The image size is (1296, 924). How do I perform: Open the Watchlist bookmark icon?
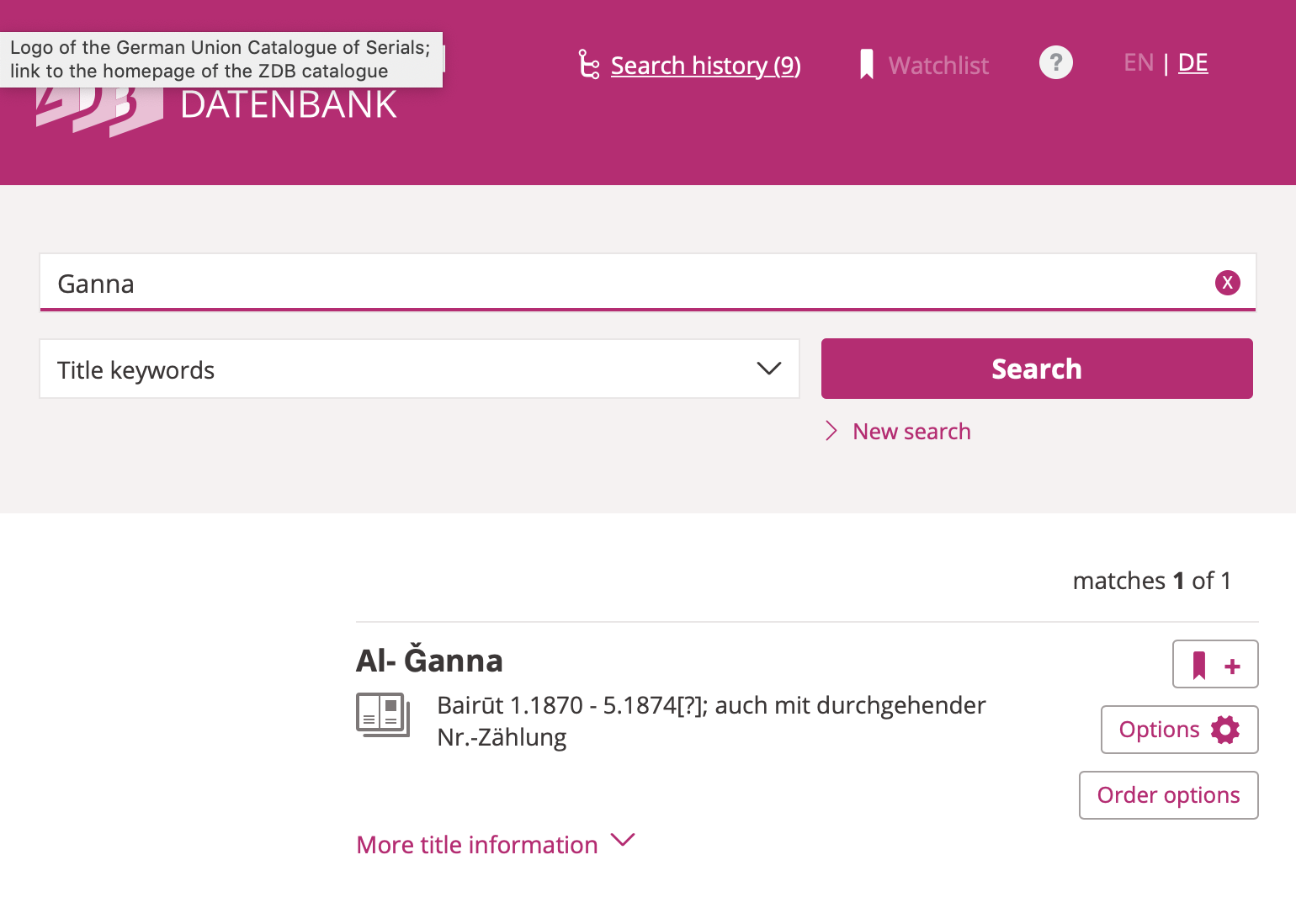(x=867, y=63)
